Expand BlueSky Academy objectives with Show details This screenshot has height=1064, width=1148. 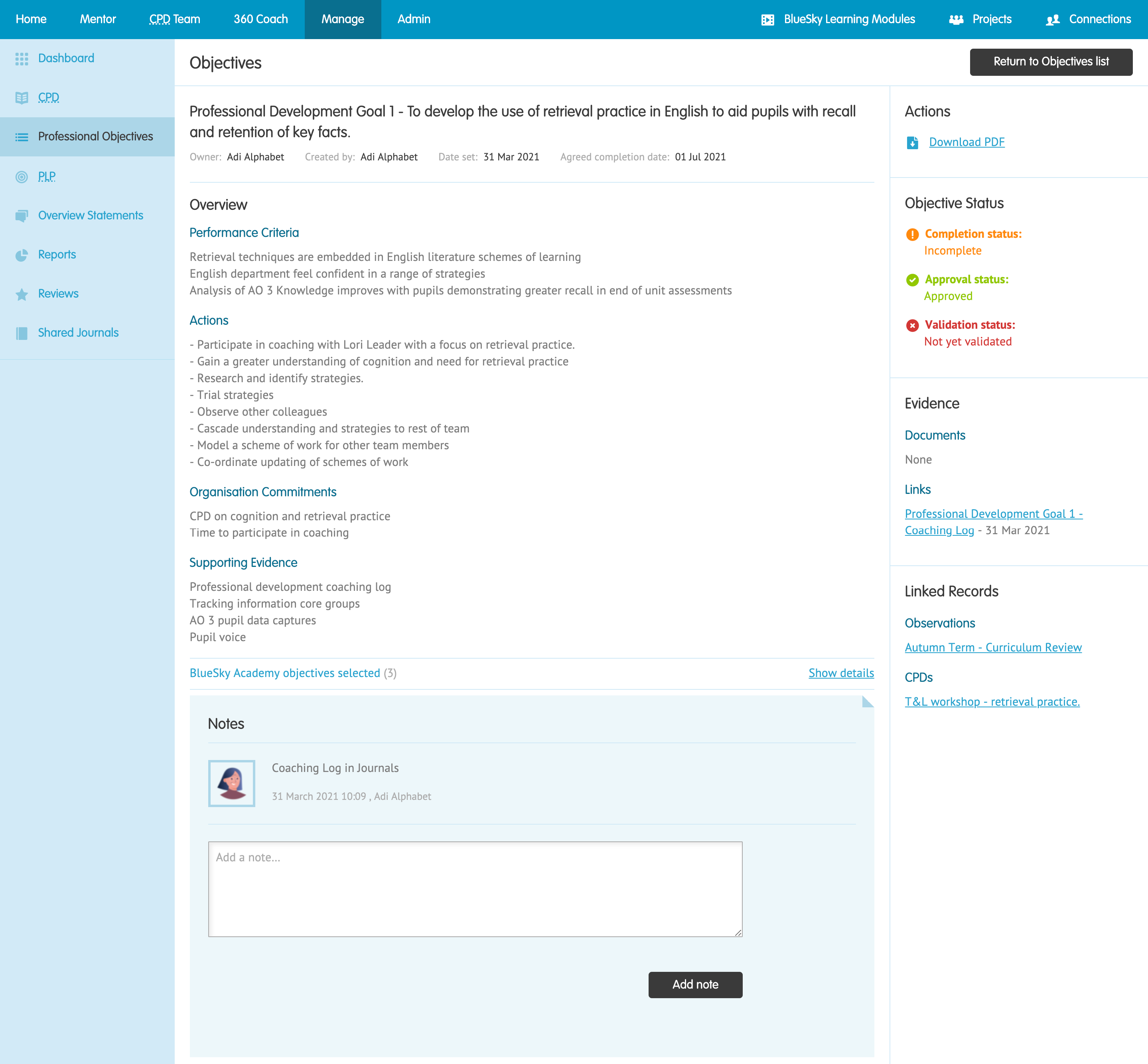[841, 673]
